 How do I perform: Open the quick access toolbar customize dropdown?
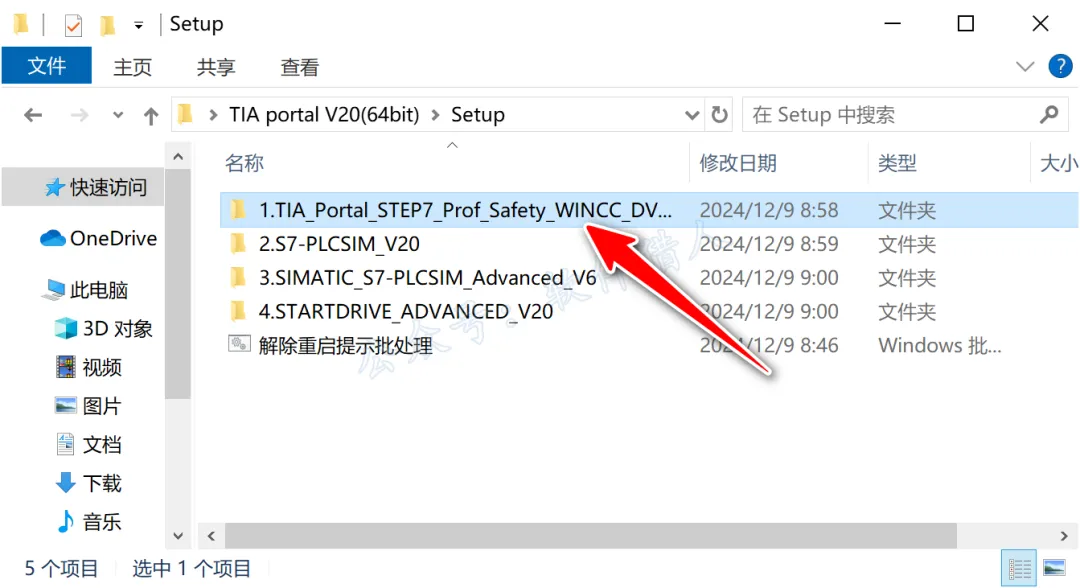138,25
